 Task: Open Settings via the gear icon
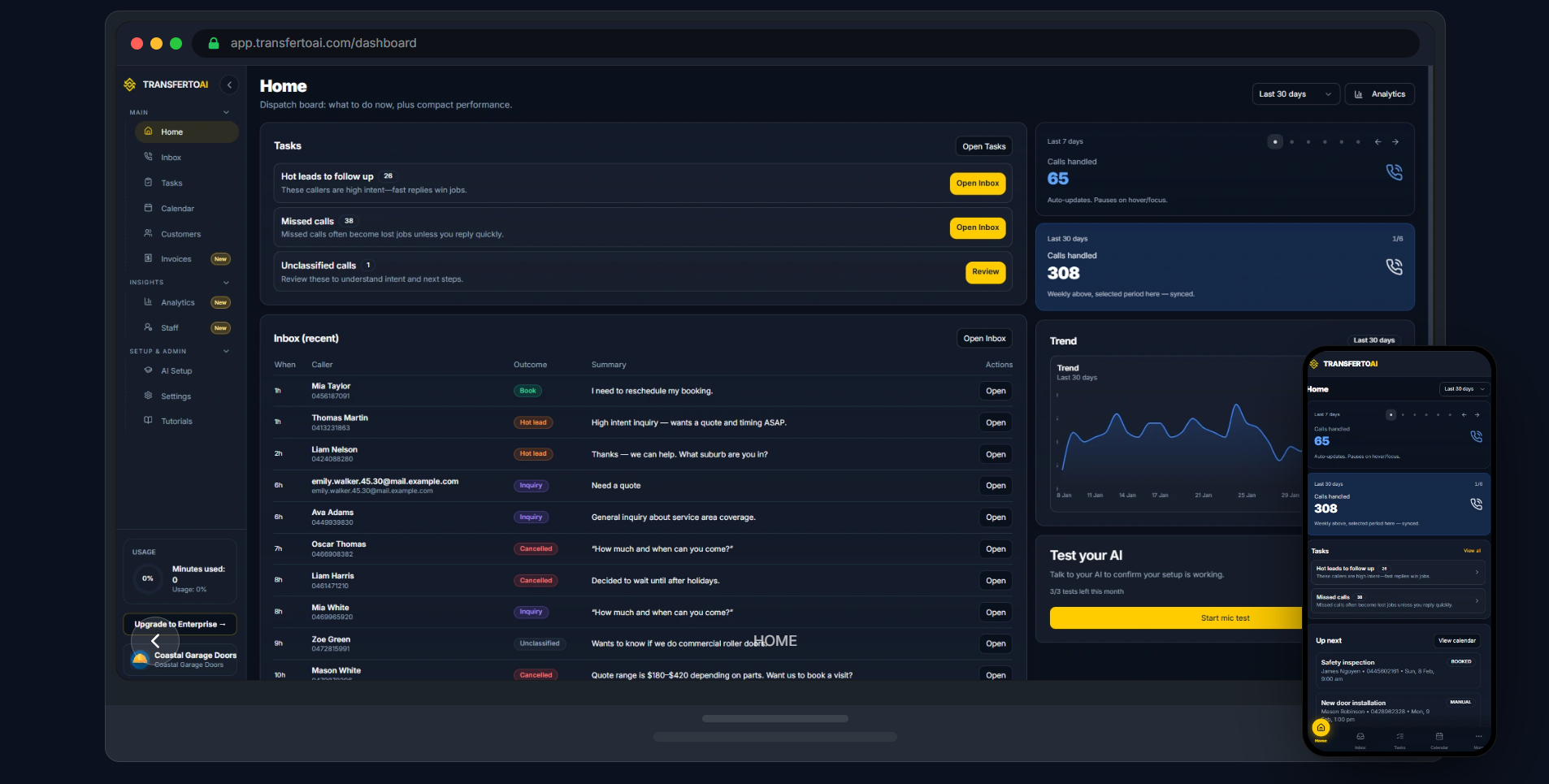click(147, 396)
